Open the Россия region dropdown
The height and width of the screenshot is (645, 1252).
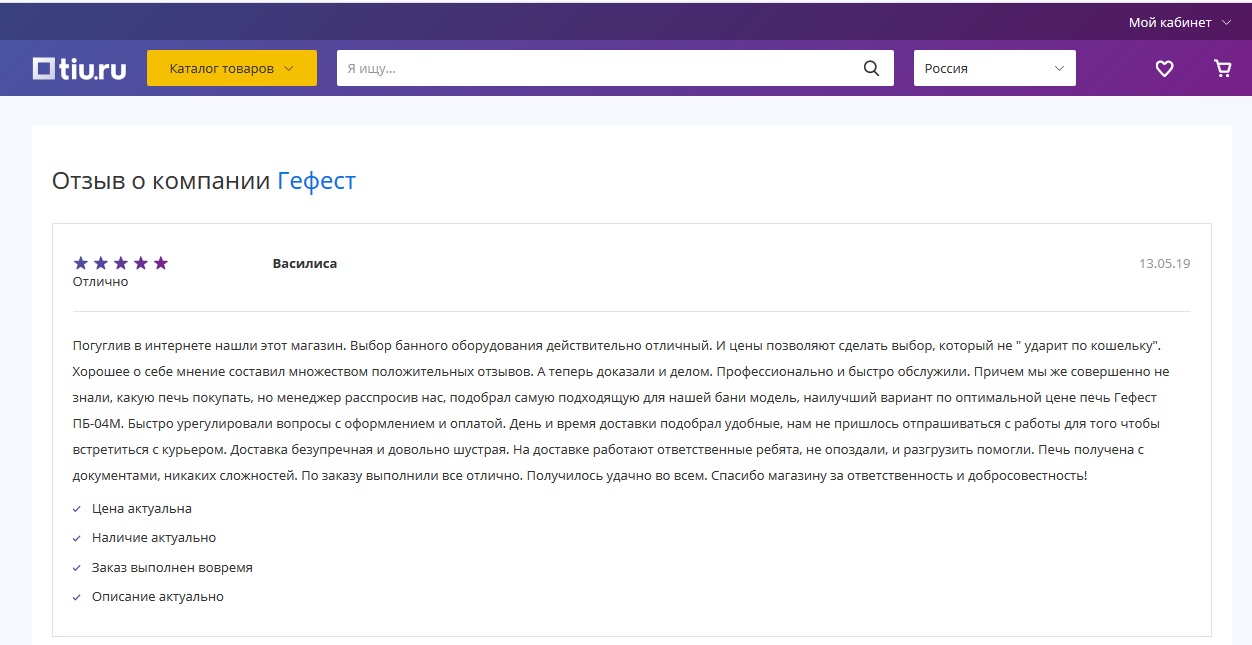point(995,68)
